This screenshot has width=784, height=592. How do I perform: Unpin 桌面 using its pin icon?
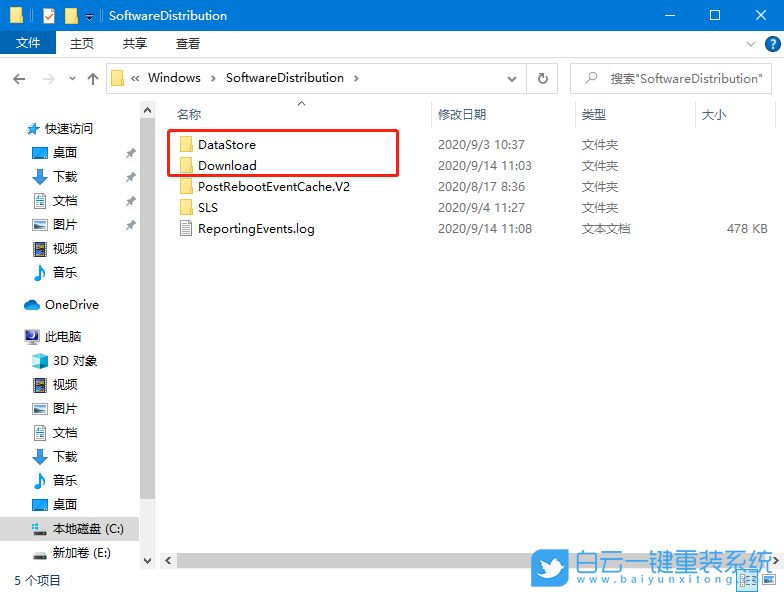click(x=130, y=153)
